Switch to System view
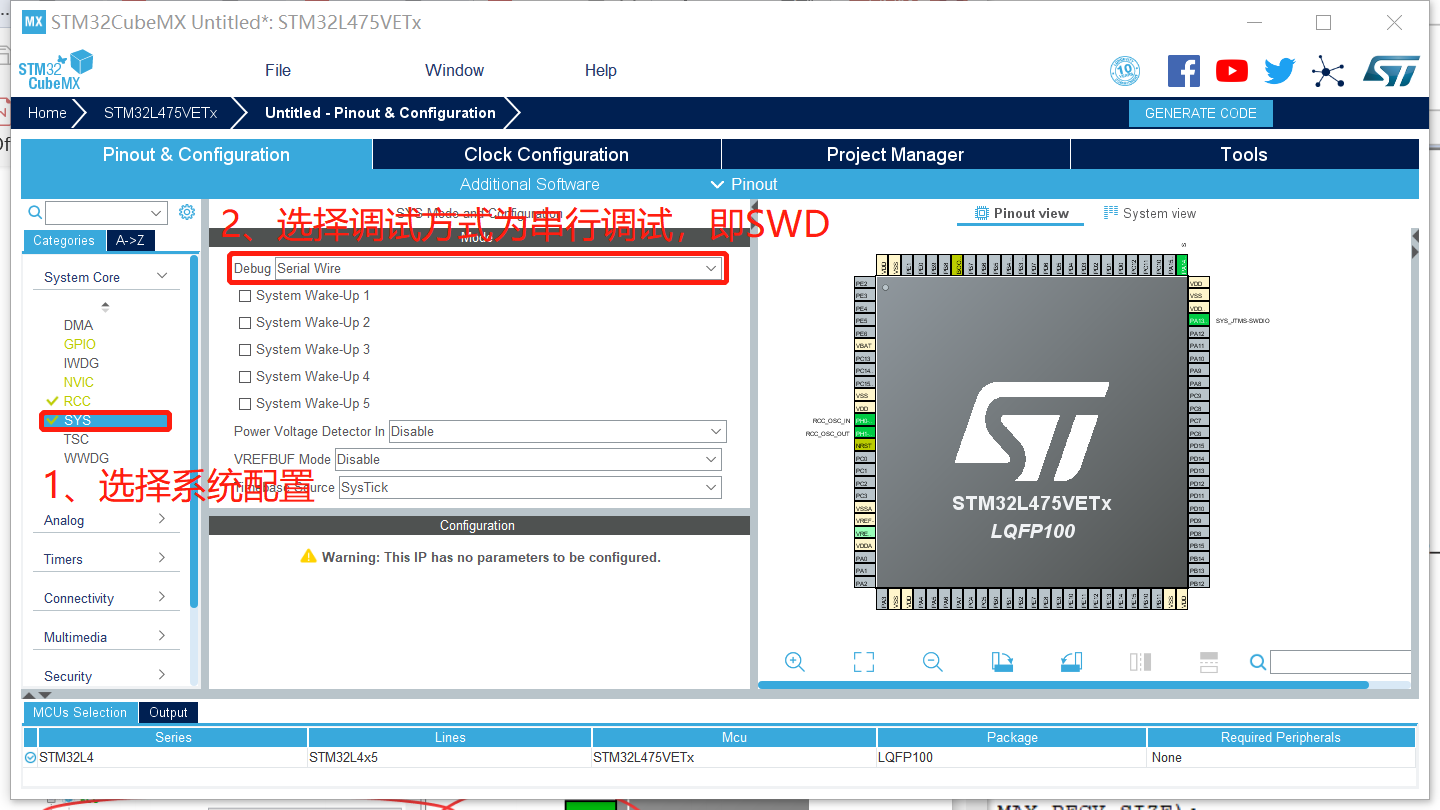This screenshot has height=810, width=1440. pos(1150,213)
